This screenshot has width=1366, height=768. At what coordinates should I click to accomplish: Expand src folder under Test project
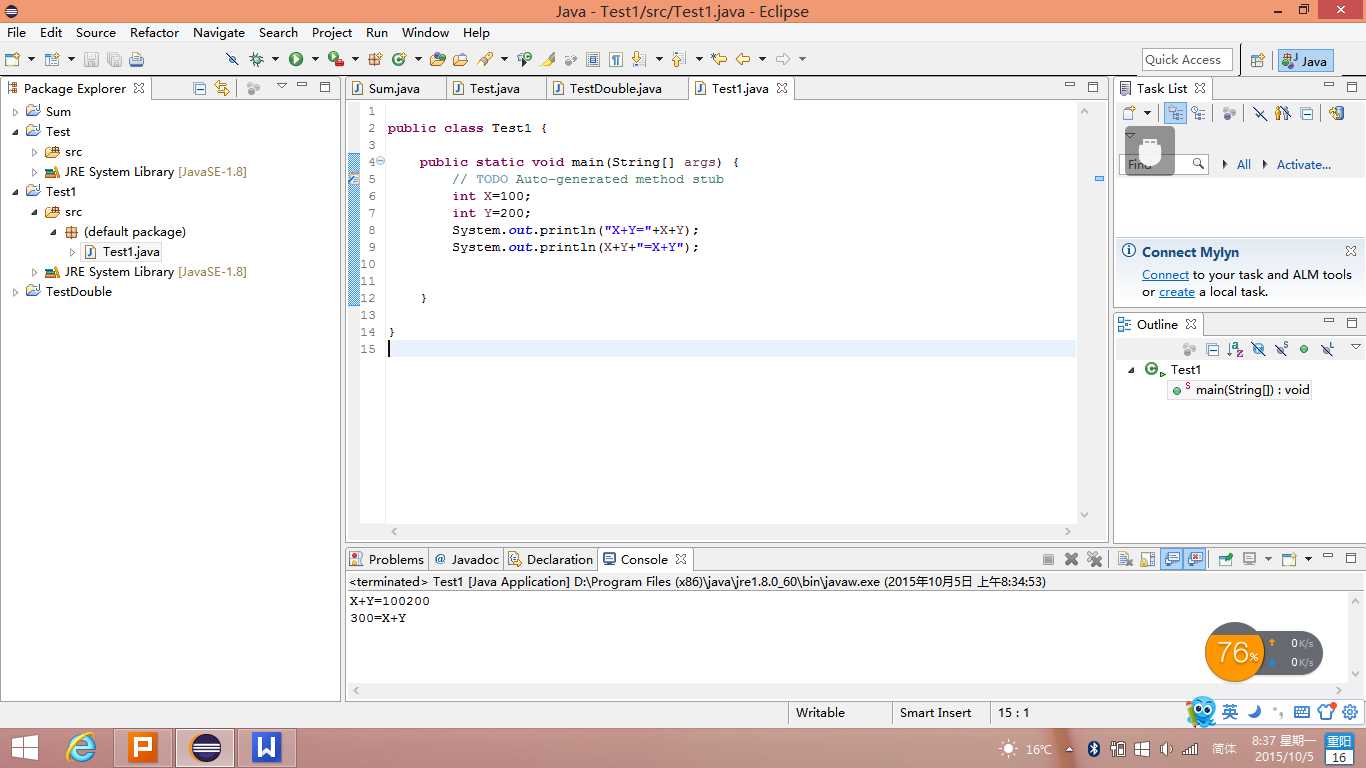pyautogui.click(x=34, y=152)
